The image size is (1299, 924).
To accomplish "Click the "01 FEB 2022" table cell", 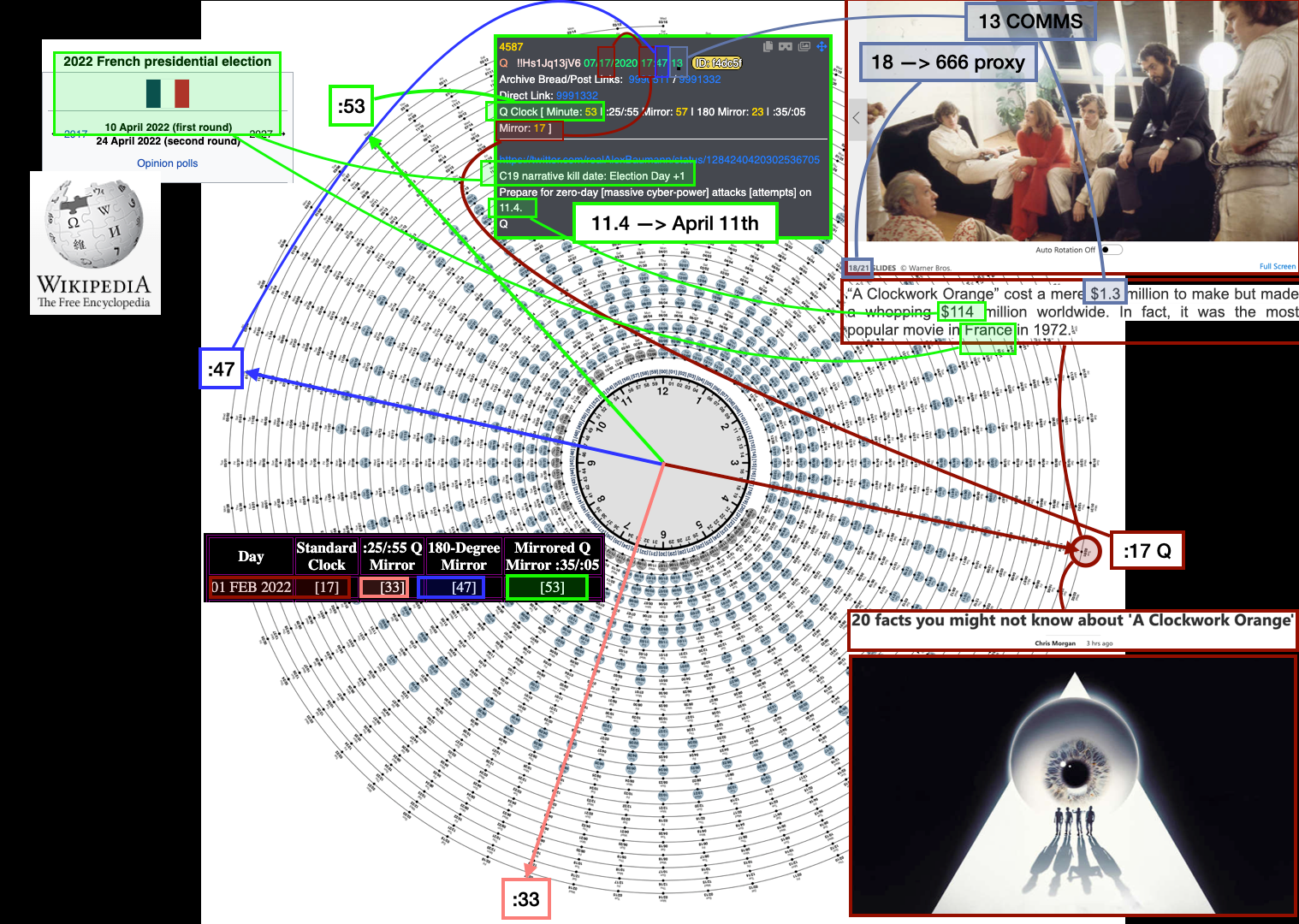I will pyautogui.click(x=251, y=587).
